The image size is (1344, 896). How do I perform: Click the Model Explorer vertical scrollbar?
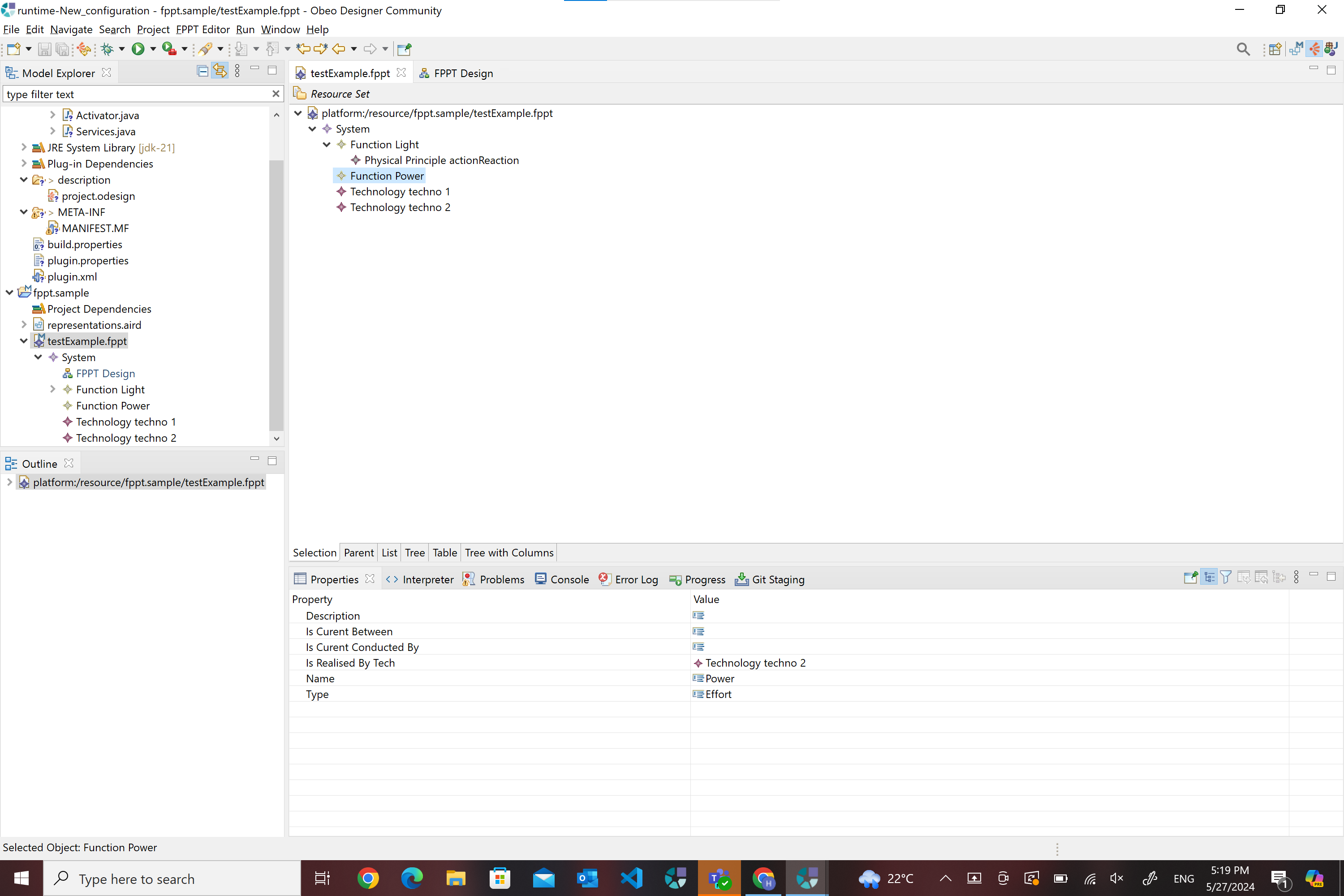click(276, 294)
